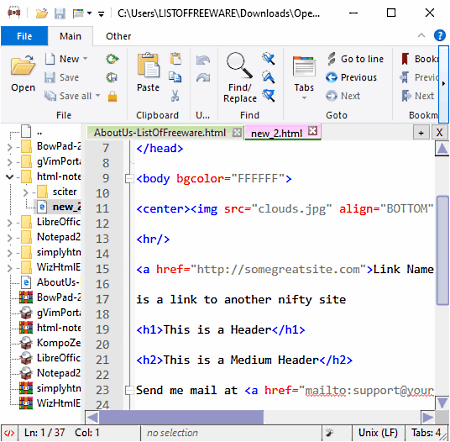Switch to the Other ribbon tab
The height and width of the screenshot is (442, 450).
pos(118,36)
